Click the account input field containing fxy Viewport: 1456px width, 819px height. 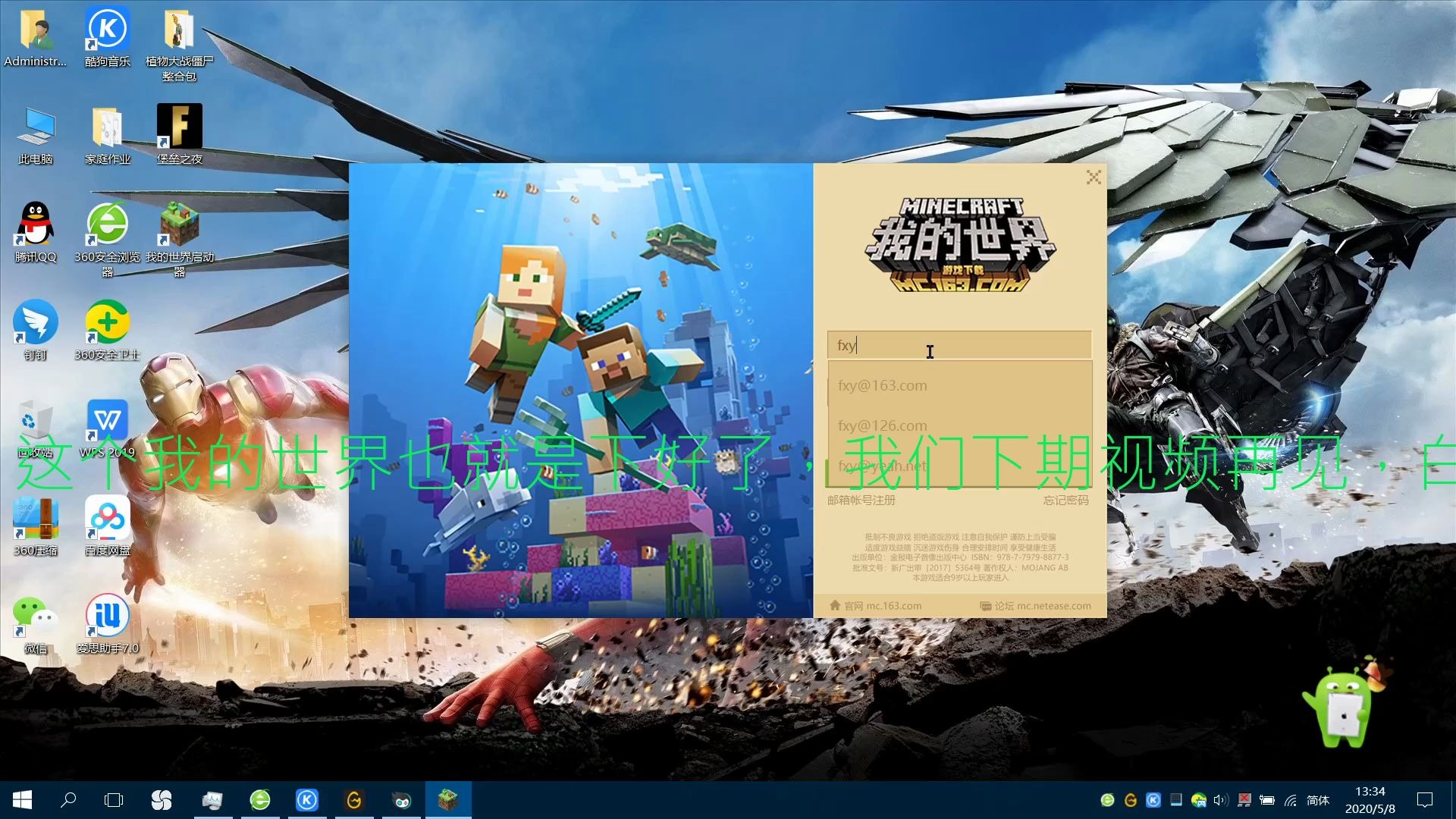click(959, 345)
